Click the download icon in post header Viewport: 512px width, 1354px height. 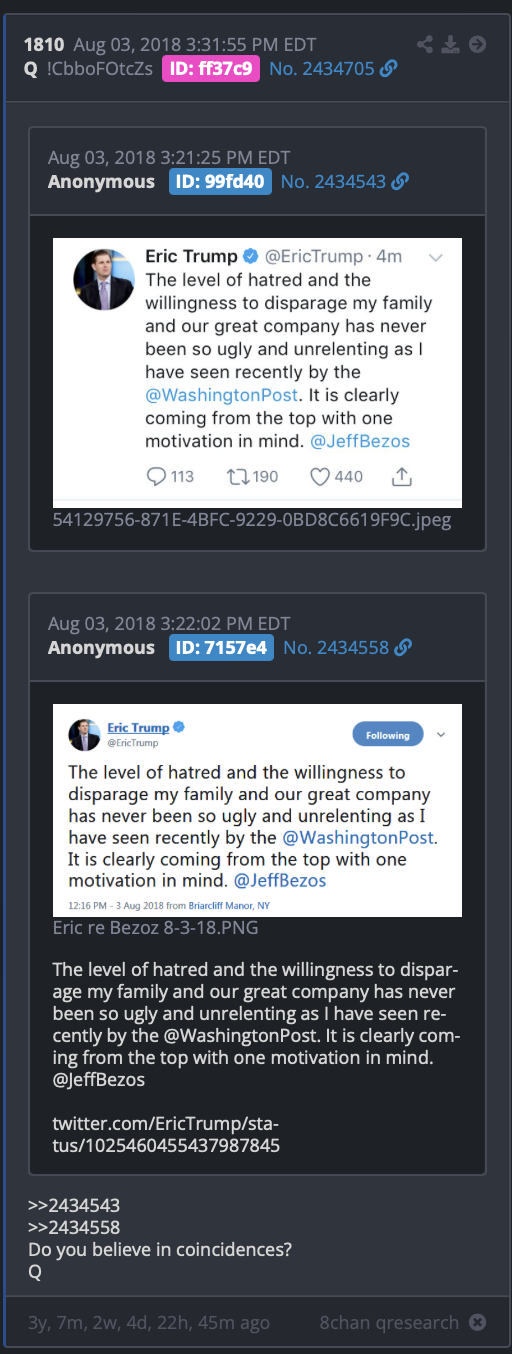coord(452,44)
